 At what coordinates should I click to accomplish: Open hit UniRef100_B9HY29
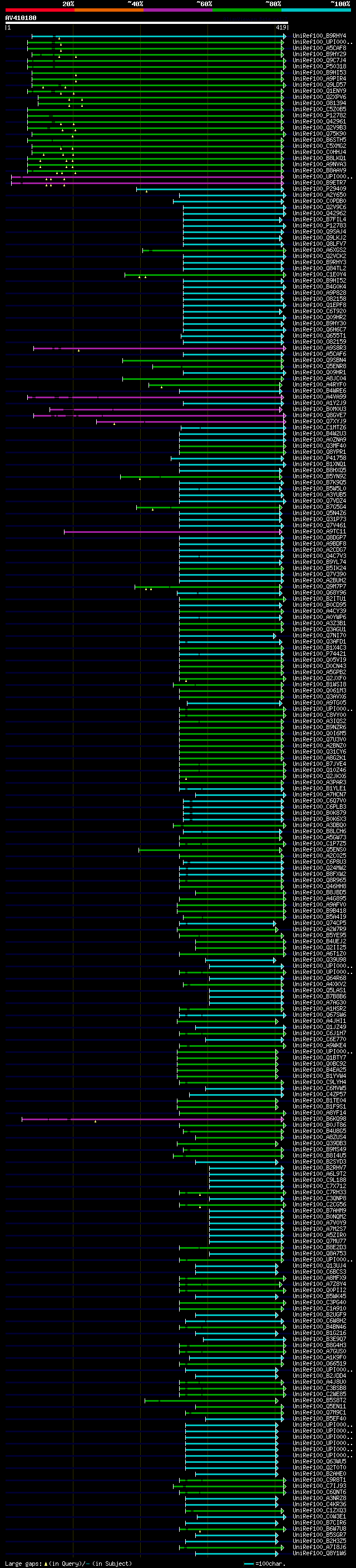(x=319, y=54)
